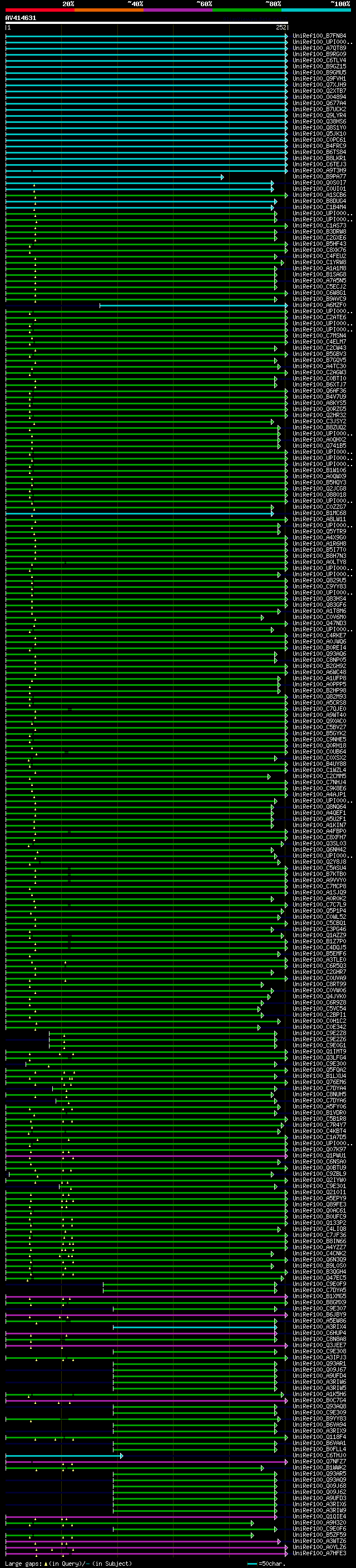Open the UniRef100_Q9FVH1 entry

pos(319,78)
